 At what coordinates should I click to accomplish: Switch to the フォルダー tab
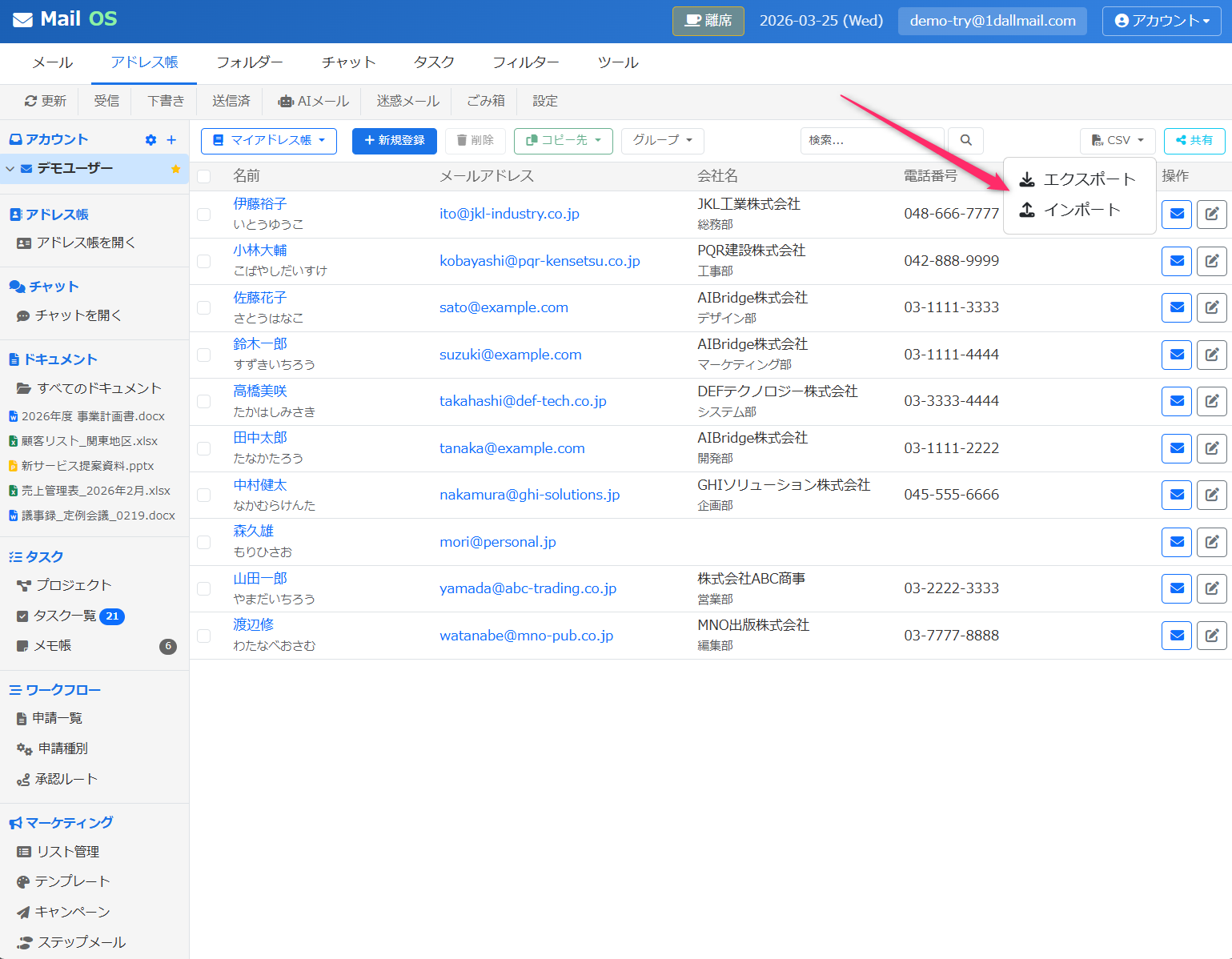250,62
